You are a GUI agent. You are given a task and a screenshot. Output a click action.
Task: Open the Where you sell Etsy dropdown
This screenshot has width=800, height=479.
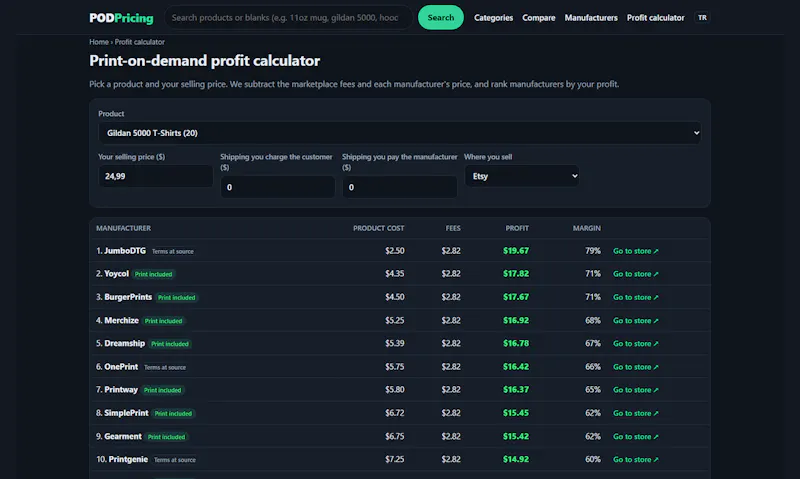(x=521, y=176)
